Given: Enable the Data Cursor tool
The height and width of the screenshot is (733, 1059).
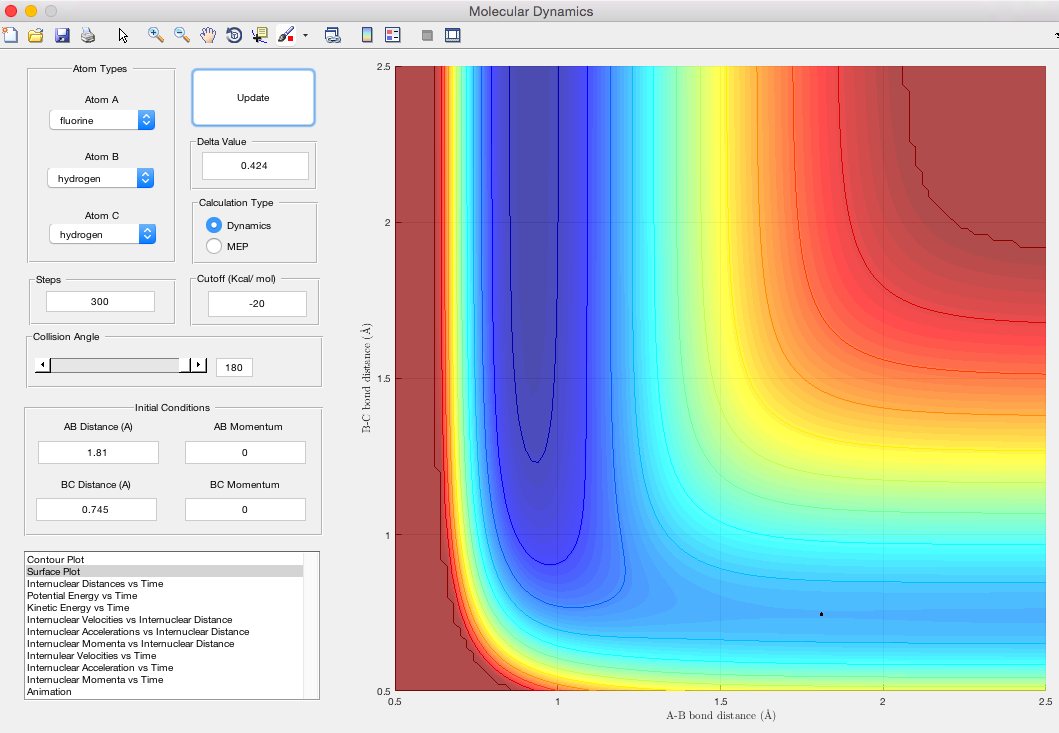Looking at the screenshot, I should click(x=260, y=35).
